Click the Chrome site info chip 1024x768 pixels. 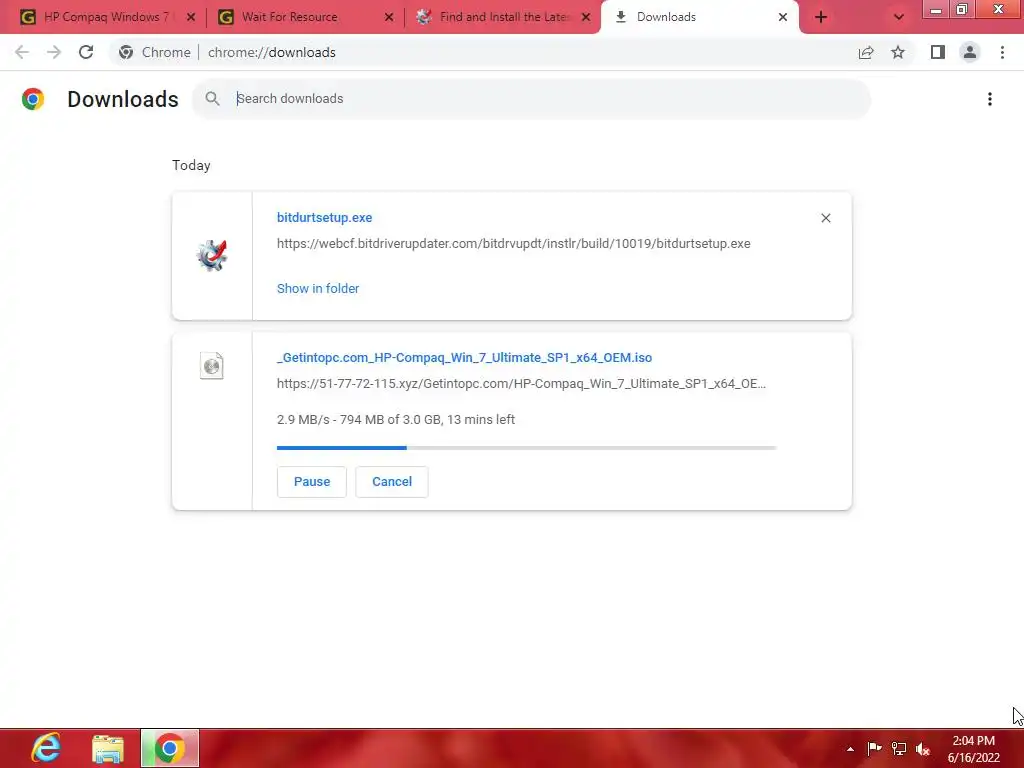coord(155,52)
